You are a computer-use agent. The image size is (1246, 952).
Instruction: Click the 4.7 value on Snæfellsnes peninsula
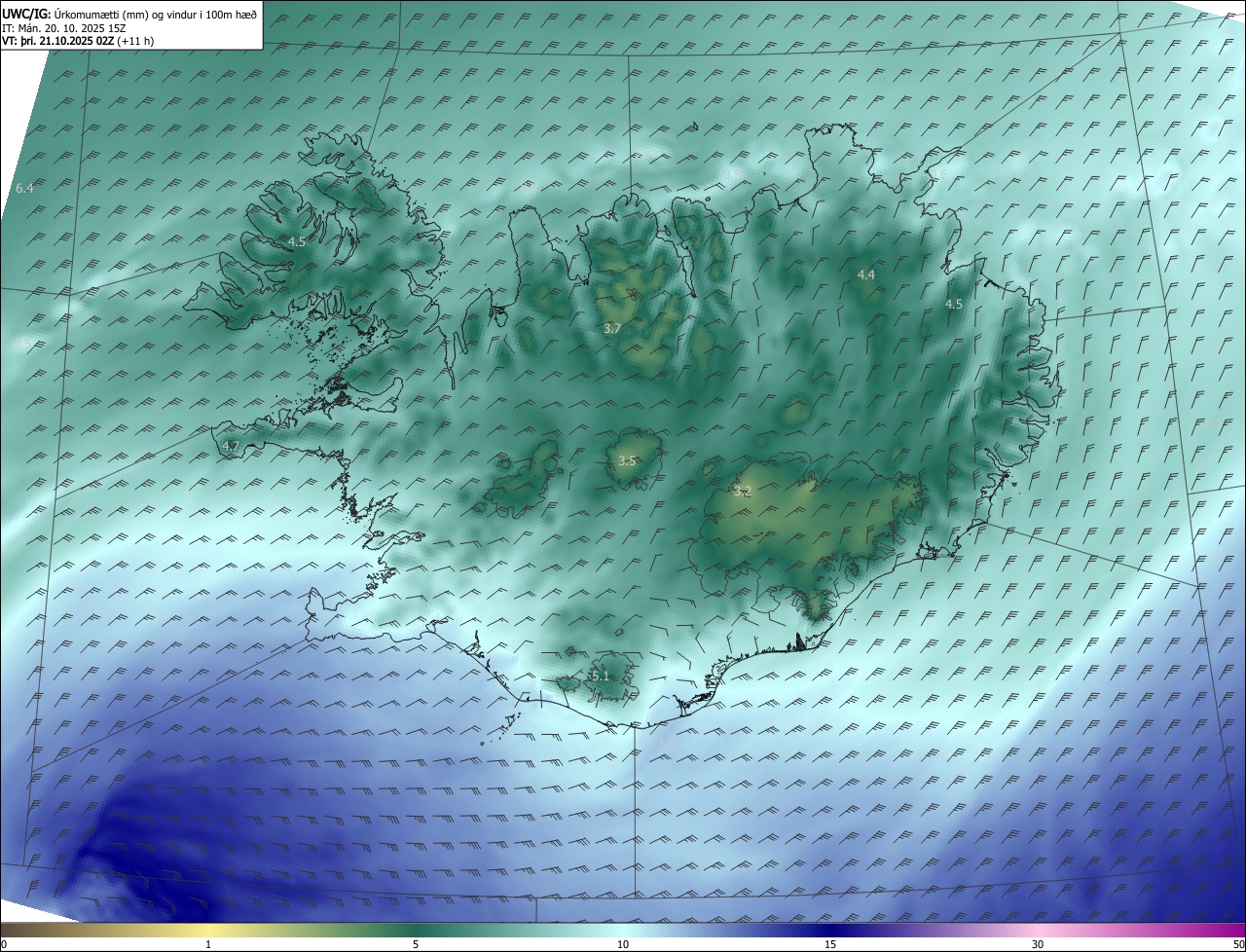(231, 446)
